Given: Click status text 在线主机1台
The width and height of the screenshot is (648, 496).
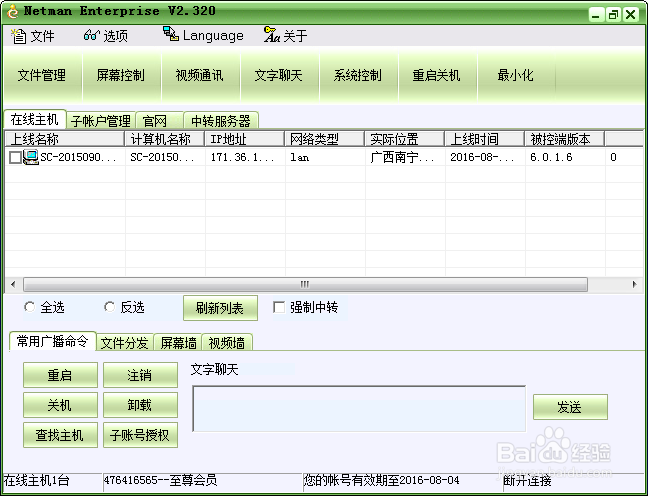Looking at the screenshot, I should click(36, 480).
